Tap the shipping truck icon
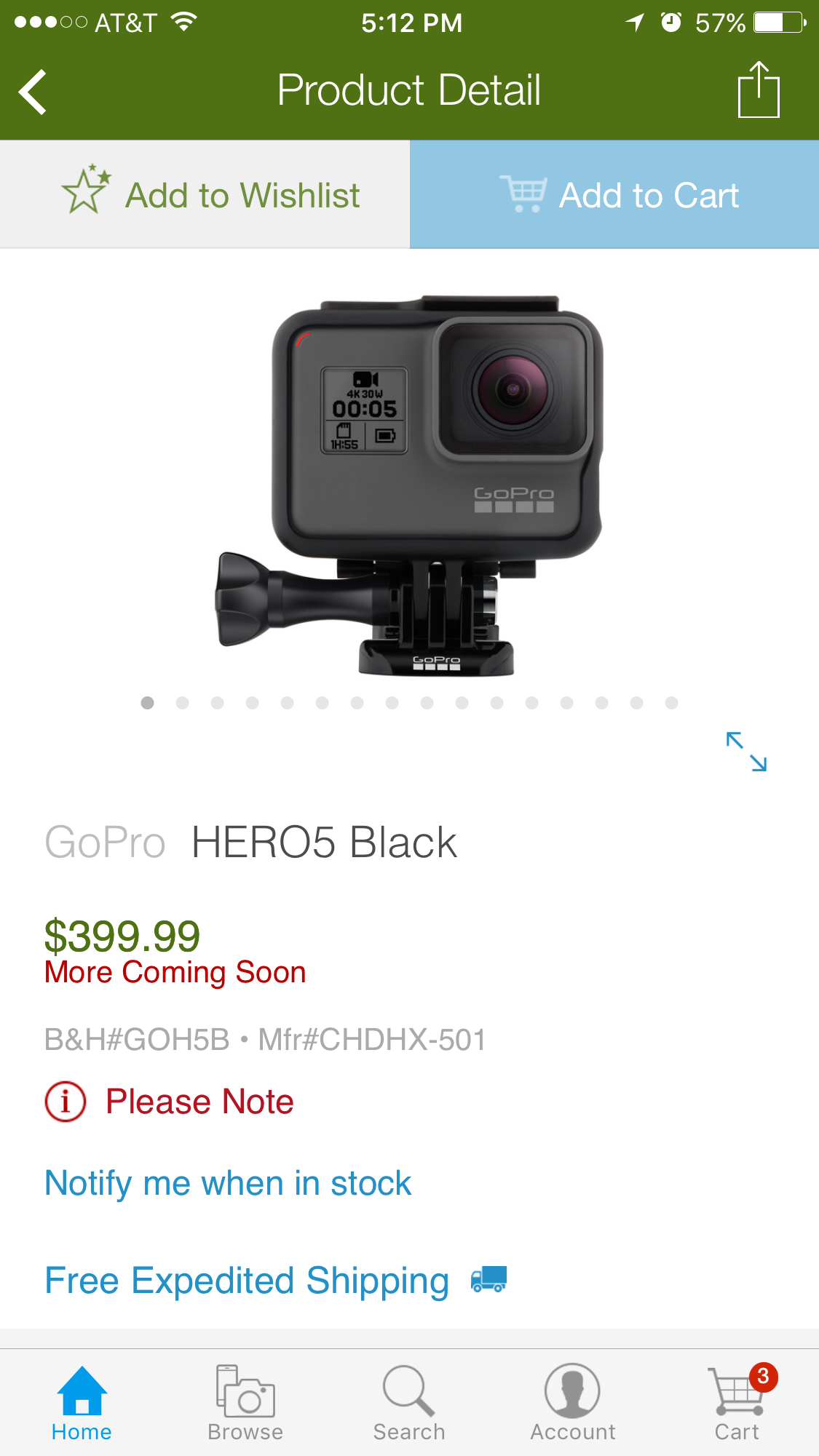This screenshot has width=819, height=1456. [x=488, y=1279]
